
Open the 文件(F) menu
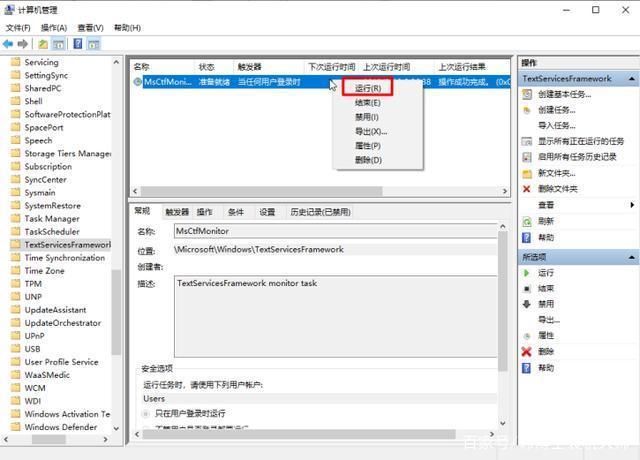pos(18,28)
